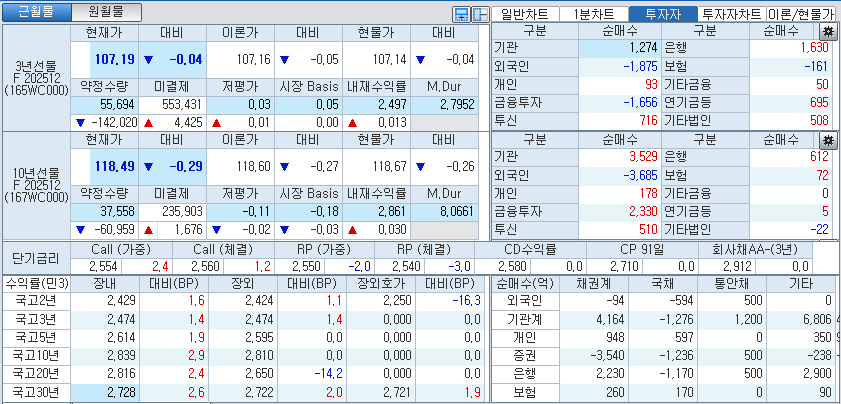
Task: Click the 순매수(억) header cell
Action: [525, 283]
